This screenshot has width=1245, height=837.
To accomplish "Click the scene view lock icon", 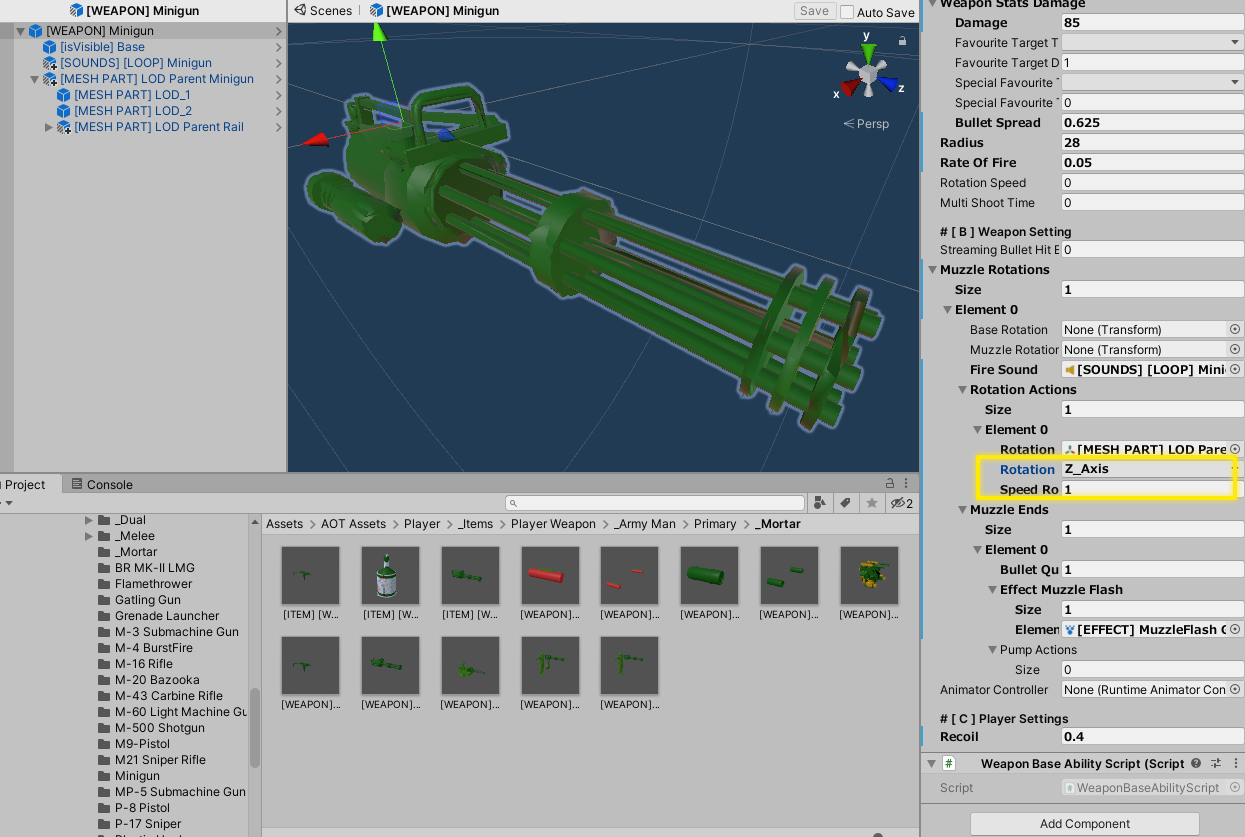I will tap(902, 41).
